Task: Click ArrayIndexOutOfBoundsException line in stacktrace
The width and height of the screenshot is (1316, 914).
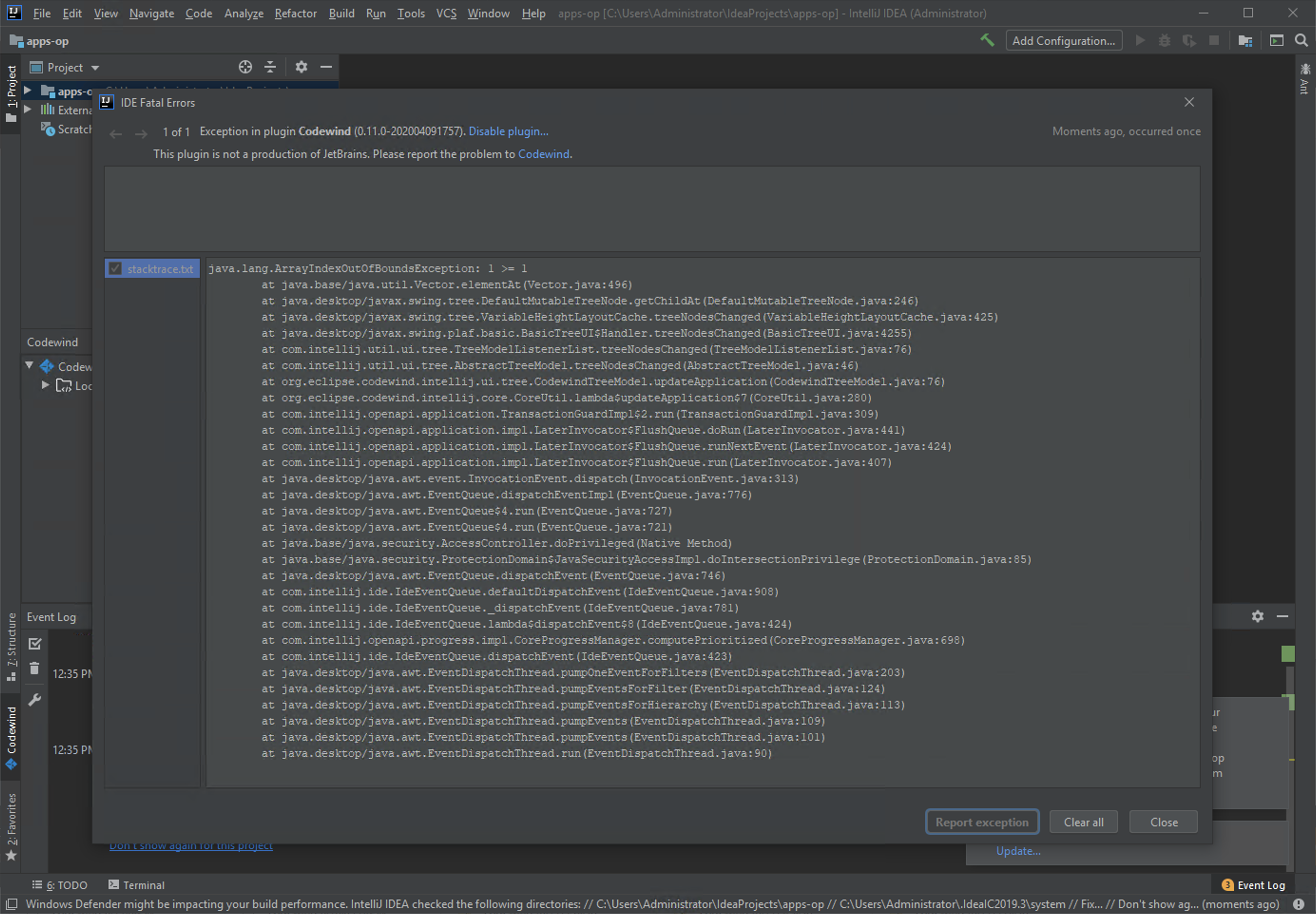Action: (368, 269)
